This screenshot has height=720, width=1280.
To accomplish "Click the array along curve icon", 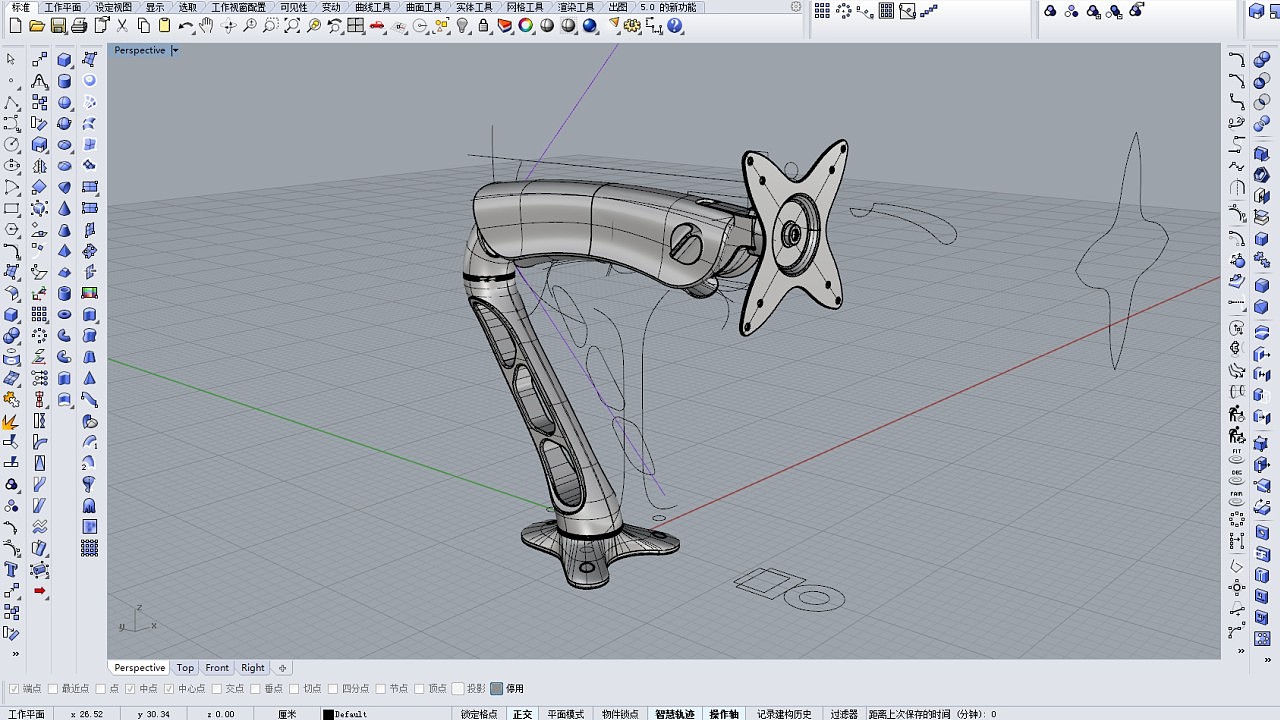I will [x=864, y=11].
